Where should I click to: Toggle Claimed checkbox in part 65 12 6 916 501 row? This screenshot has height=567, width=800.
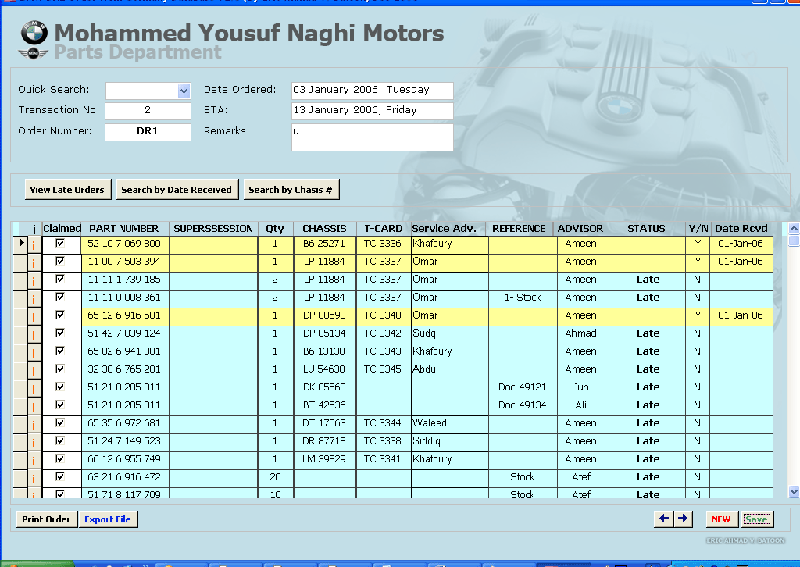60,315
